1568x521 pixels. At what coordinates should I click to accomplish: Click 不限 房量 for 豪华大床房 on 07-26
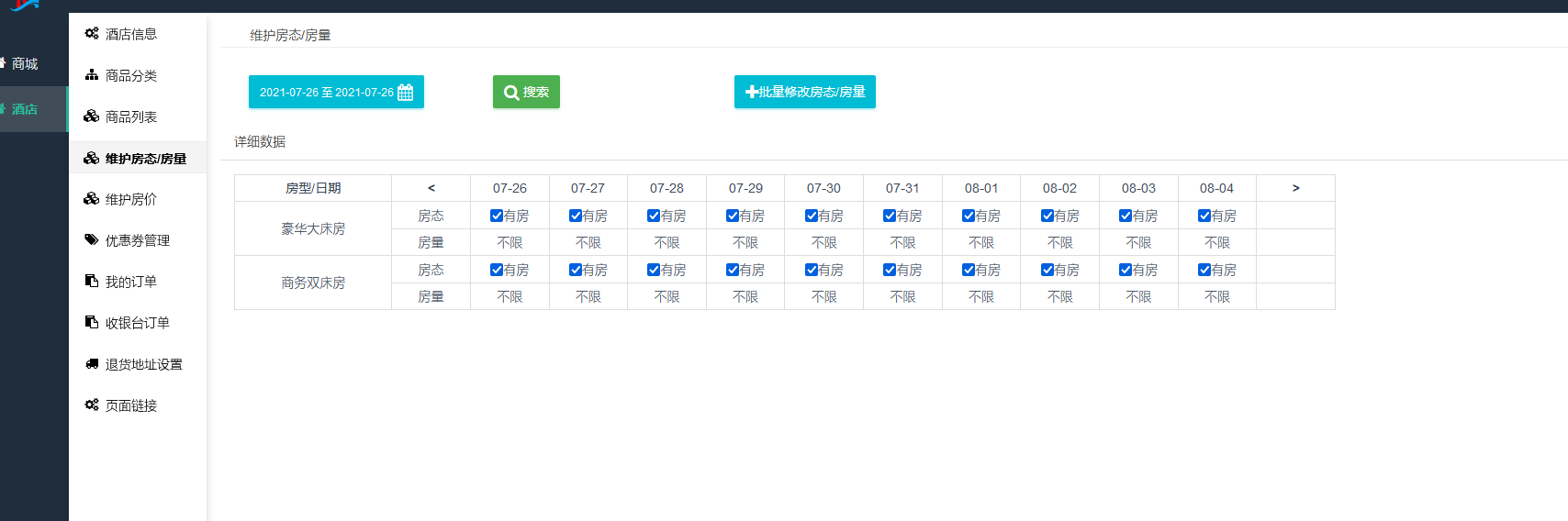click(510, 242)
